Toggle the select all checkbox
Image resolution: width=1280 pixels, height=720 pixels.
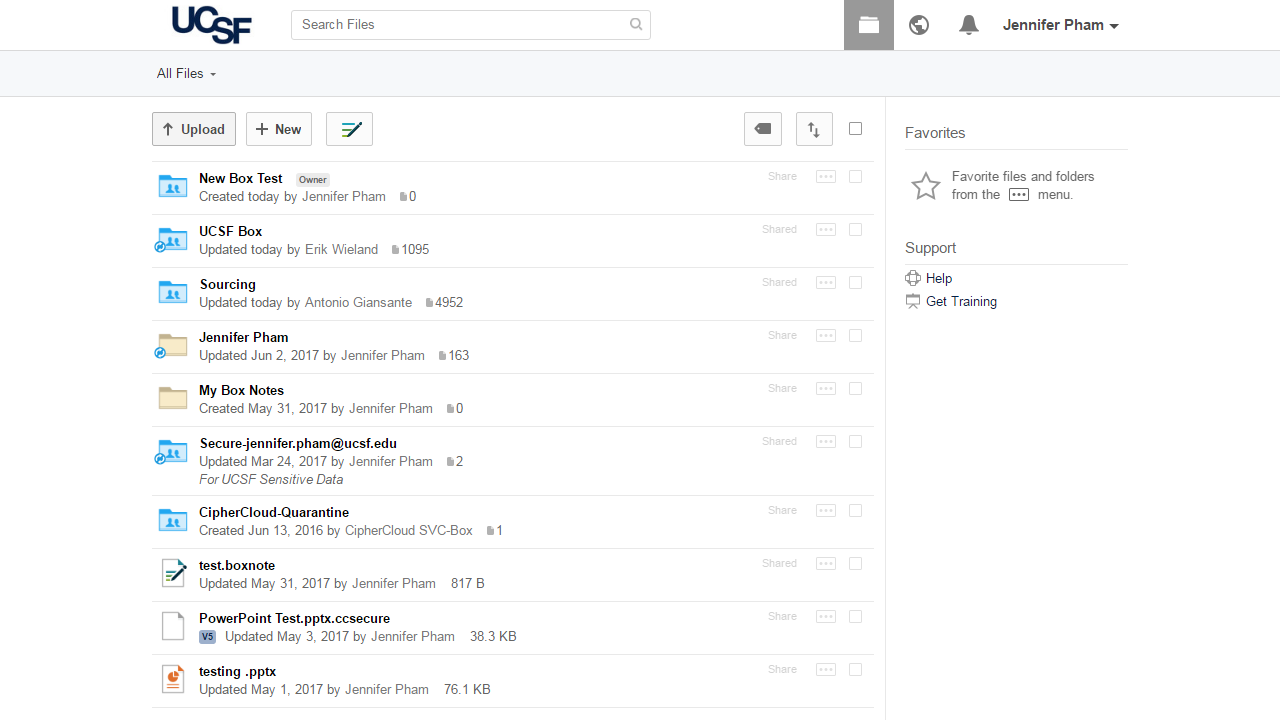point(855,128)
